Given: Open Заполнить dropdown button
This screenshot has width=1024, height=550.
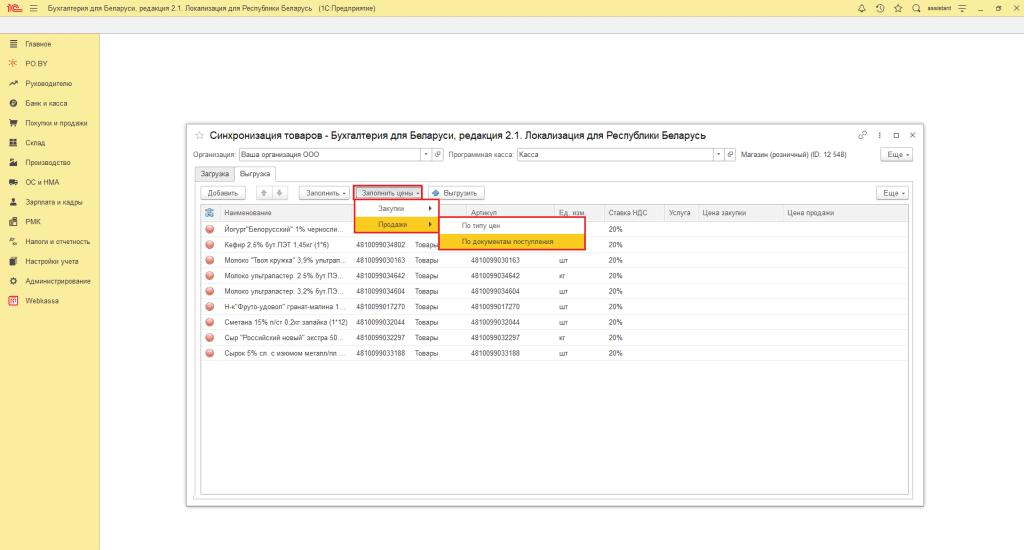Looking at the screenshot, I should point(325,193).
